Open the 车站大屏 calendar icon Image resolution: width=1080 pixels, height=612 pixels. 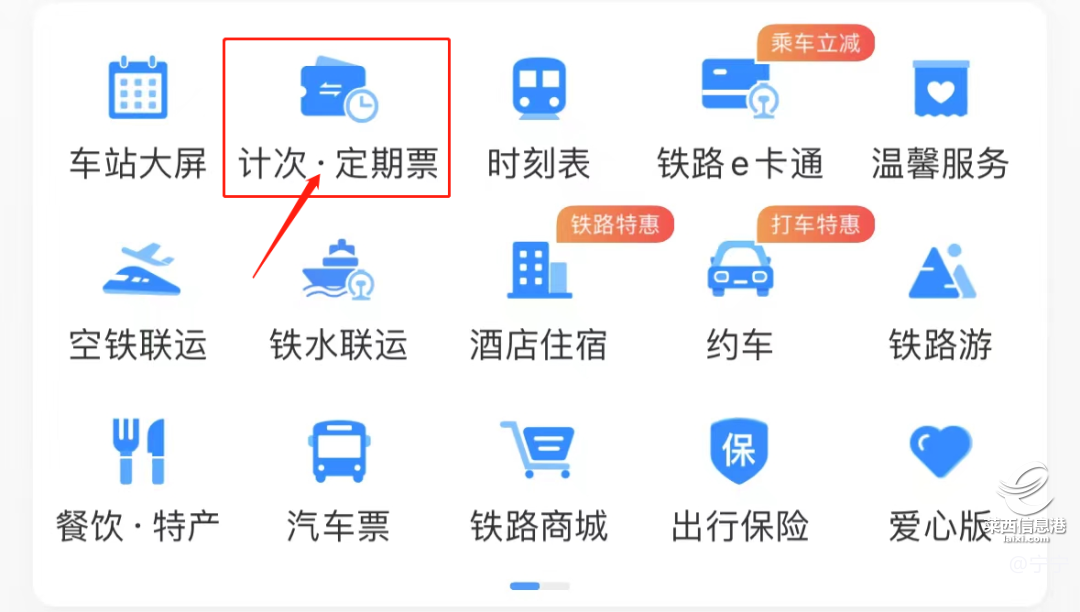(x=138, y=88)
